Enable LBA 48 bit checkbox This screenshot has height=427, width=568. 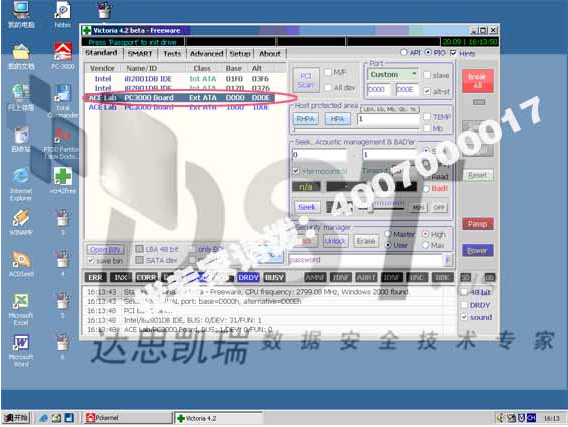tap(139, 249)
